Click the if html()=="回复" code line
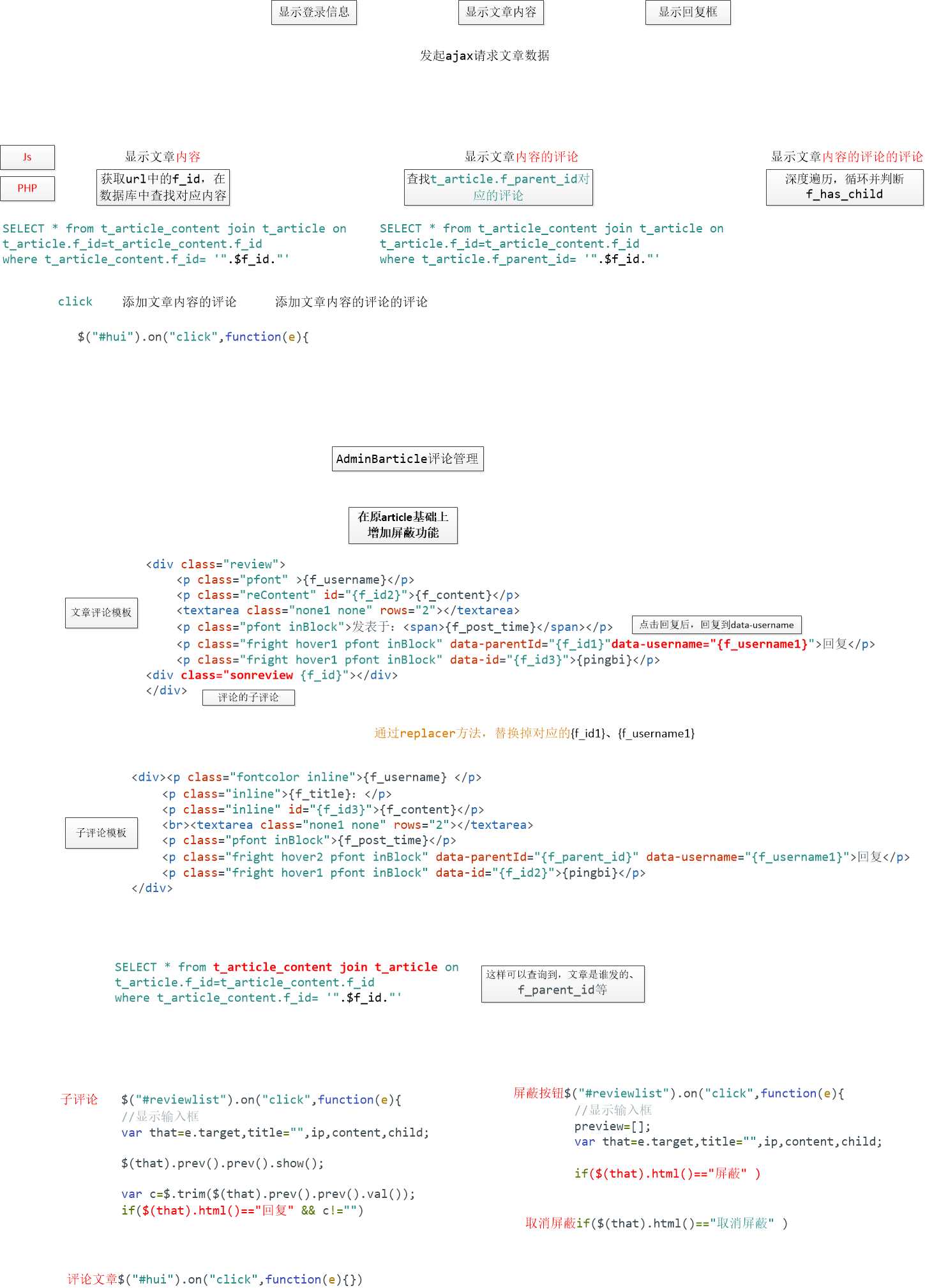The height and width of the screenshot is (1288, 925). pyautogui.click(x=243, y=1210)
